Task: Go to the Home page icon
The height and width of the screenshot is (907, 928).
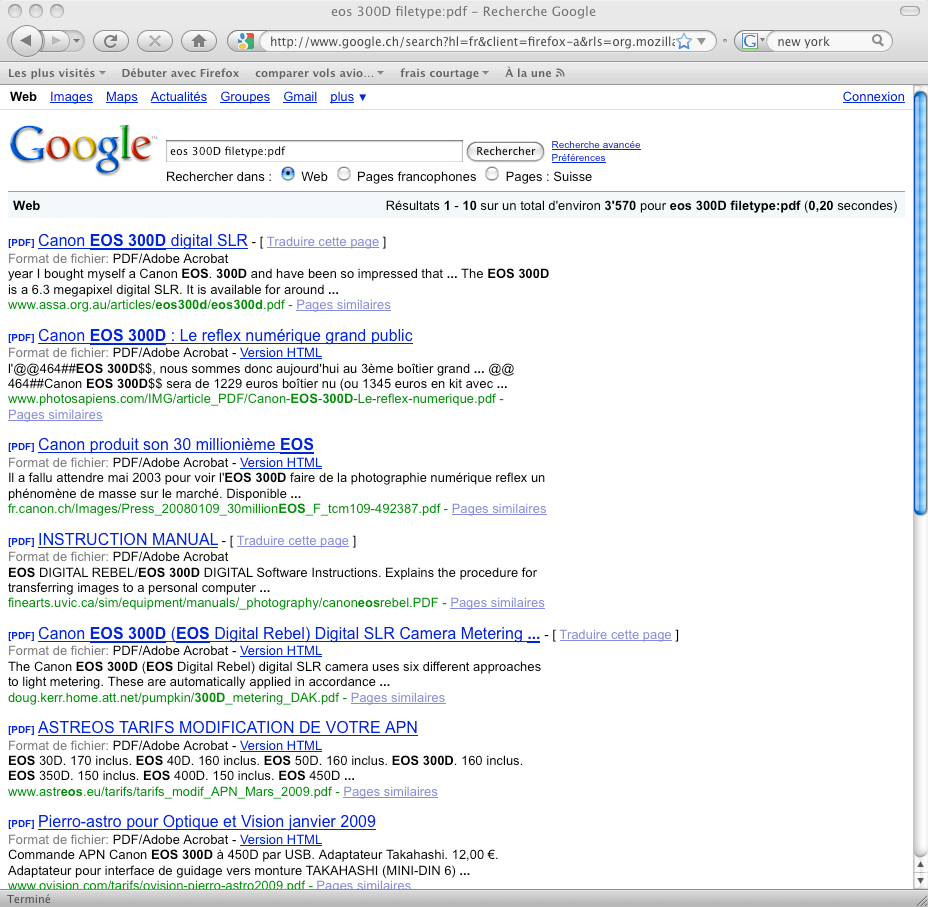Action: pos(199,41)
